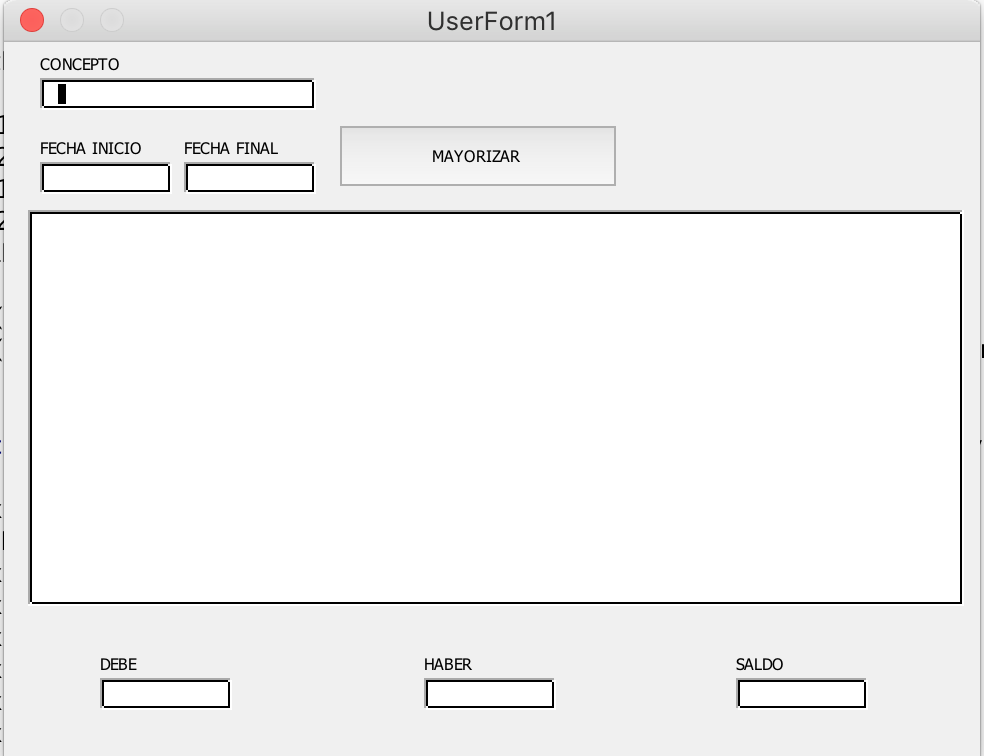Click the FECHA INICIO input field

pos(105,177)
